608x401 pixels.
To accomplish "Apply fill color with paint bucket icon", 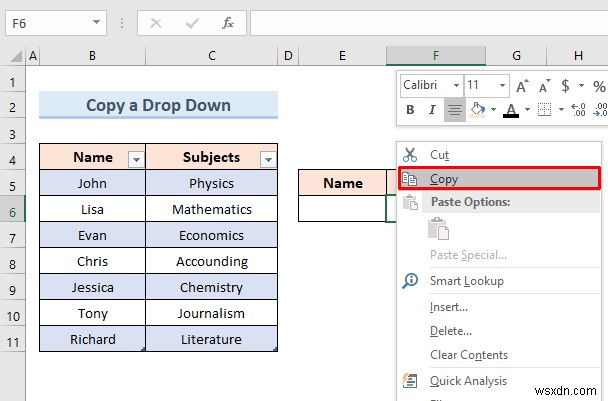I will (477, 110).
